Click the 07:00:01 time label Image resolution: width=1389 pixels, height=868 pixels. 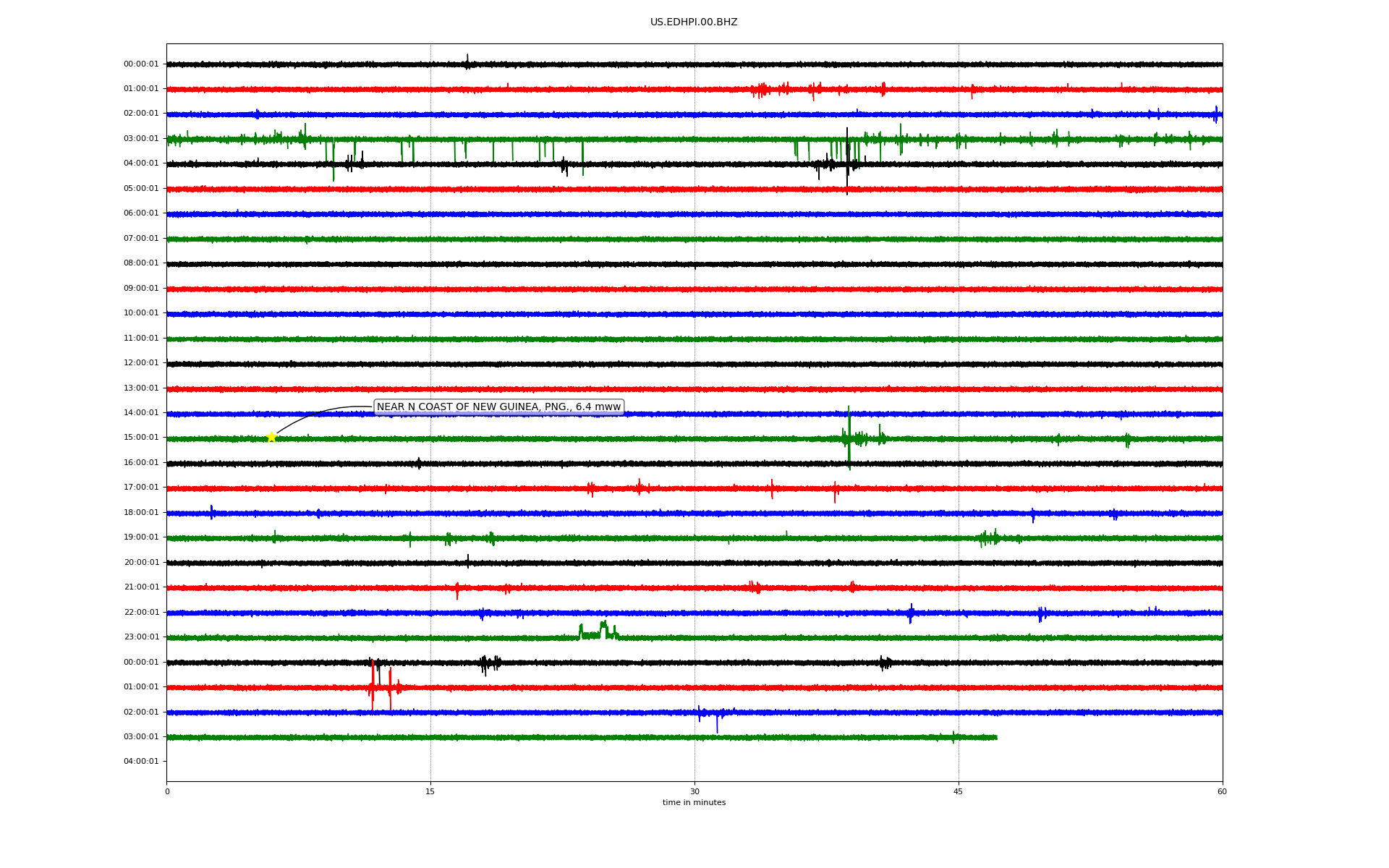pyautogui.click(x=141, y=239)
